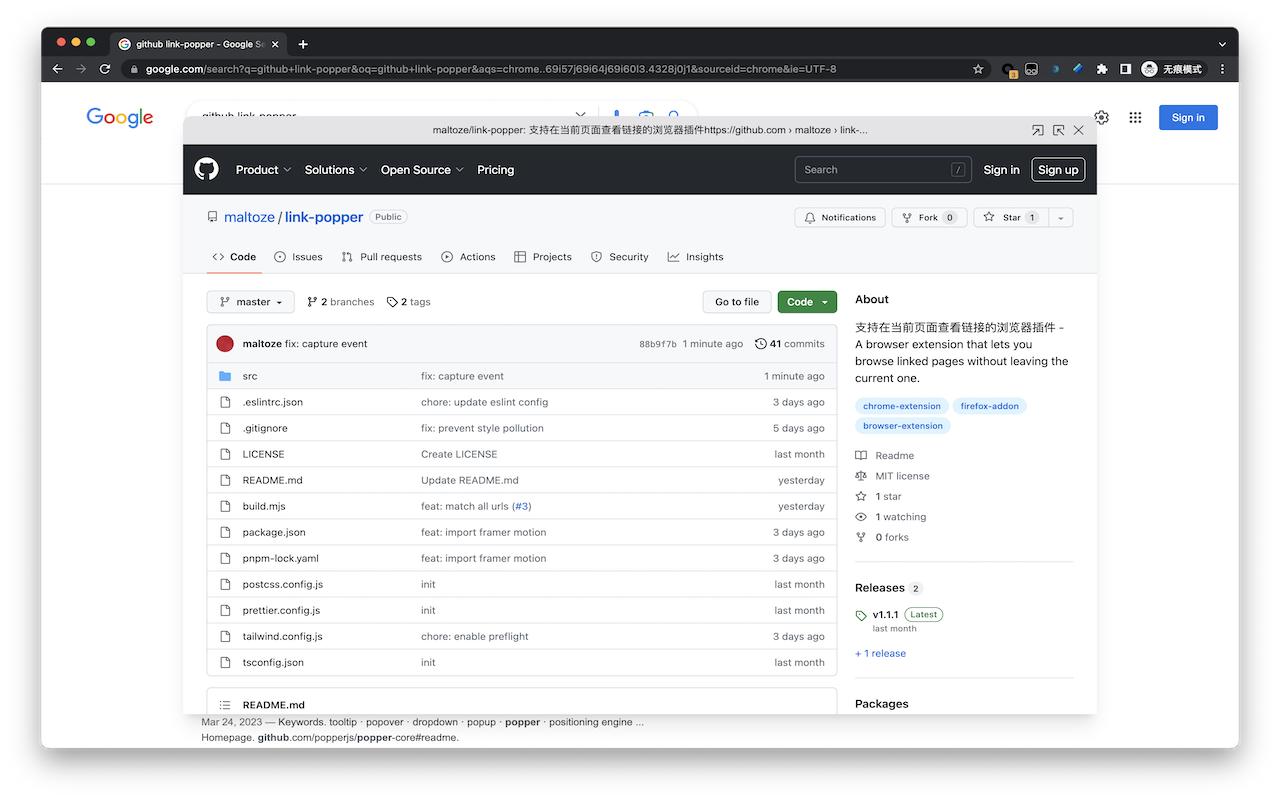The image size is (1280, 800).
Task: Open the Readme link in About
Action: [884, 456]
